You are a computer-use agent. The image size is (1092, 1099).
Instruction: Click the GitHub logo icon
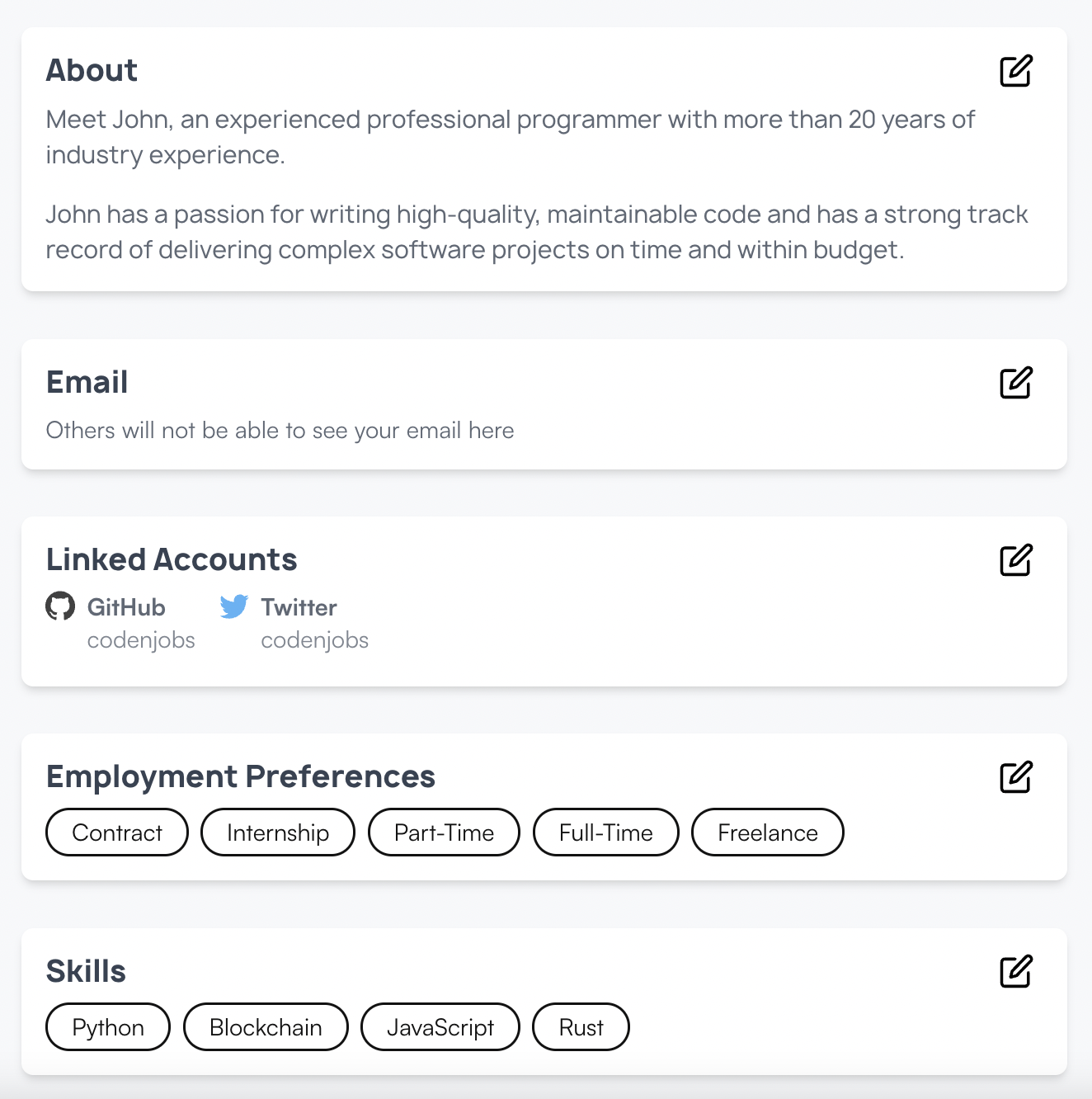point(59,606)
